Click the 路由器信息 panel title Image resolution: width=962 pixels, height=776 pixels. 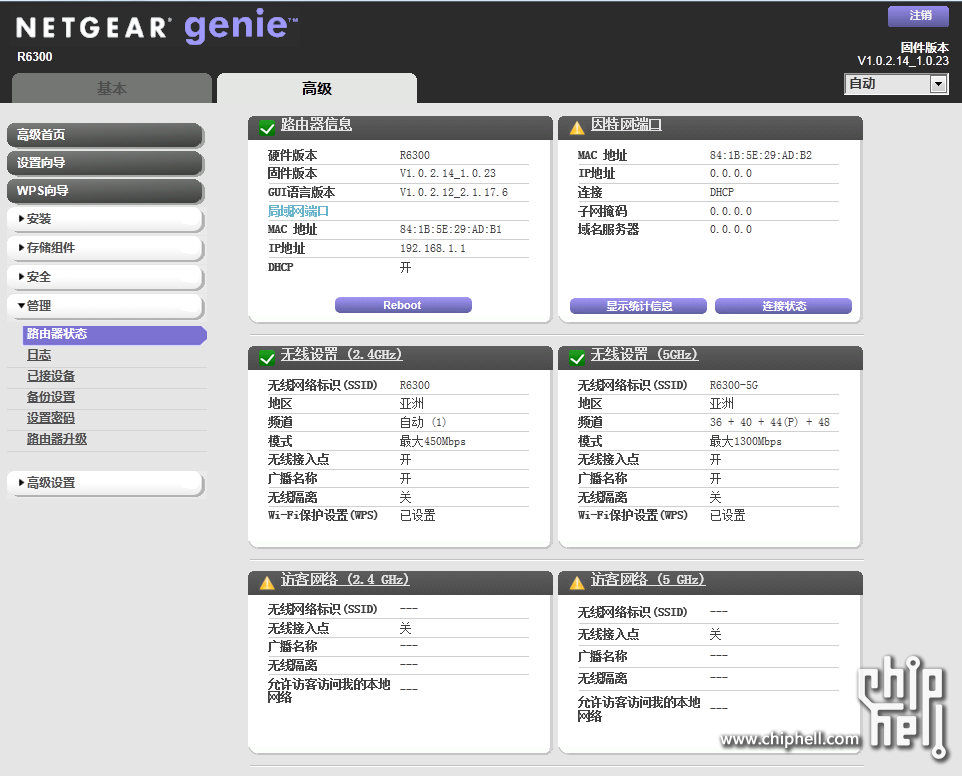[317, 125]
